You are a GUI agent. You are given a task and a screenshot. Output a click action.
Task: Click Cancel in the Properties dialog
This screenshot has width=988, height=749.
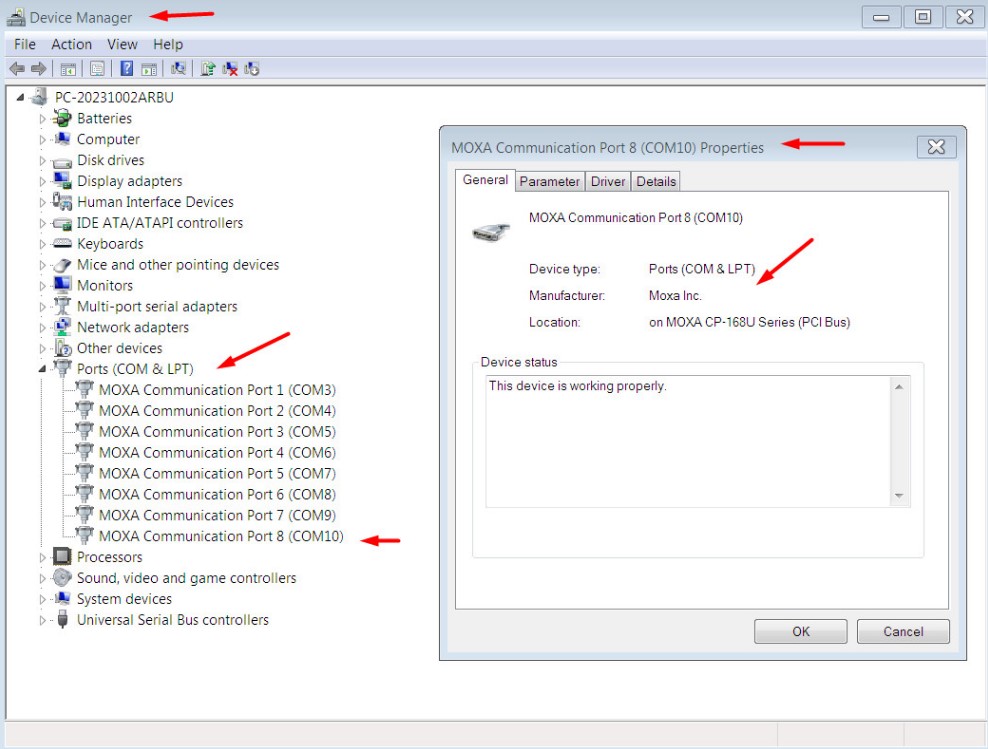click(x=903, y=631)
